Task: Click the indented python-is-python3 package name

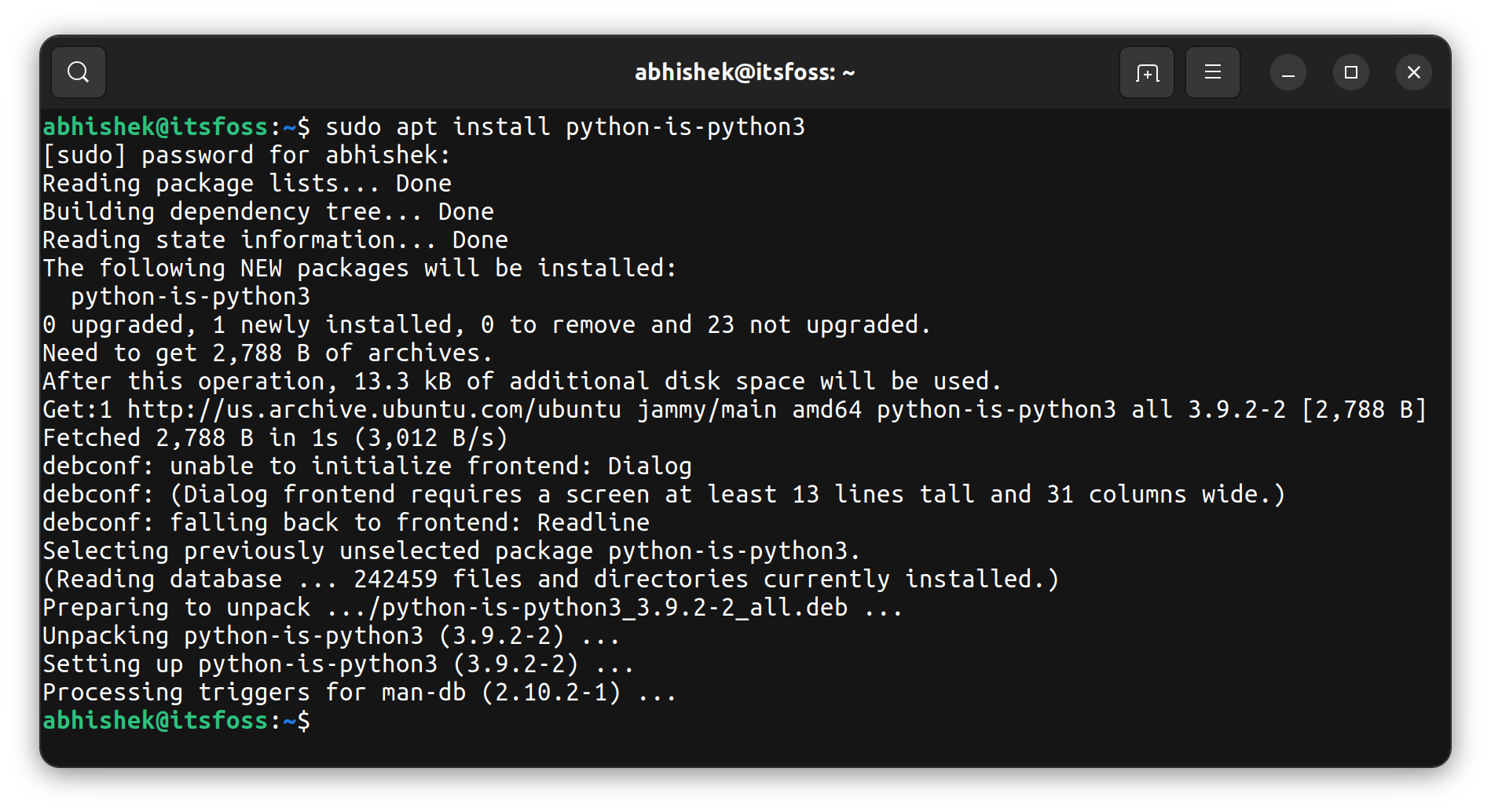Action: tap(190, 296)
